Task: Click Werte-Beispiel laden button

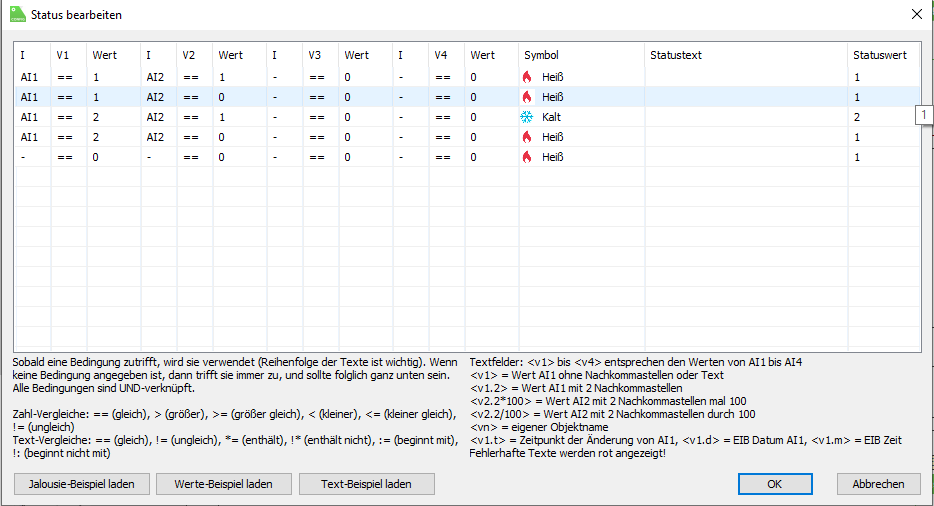Action: [x=223, y=484]
